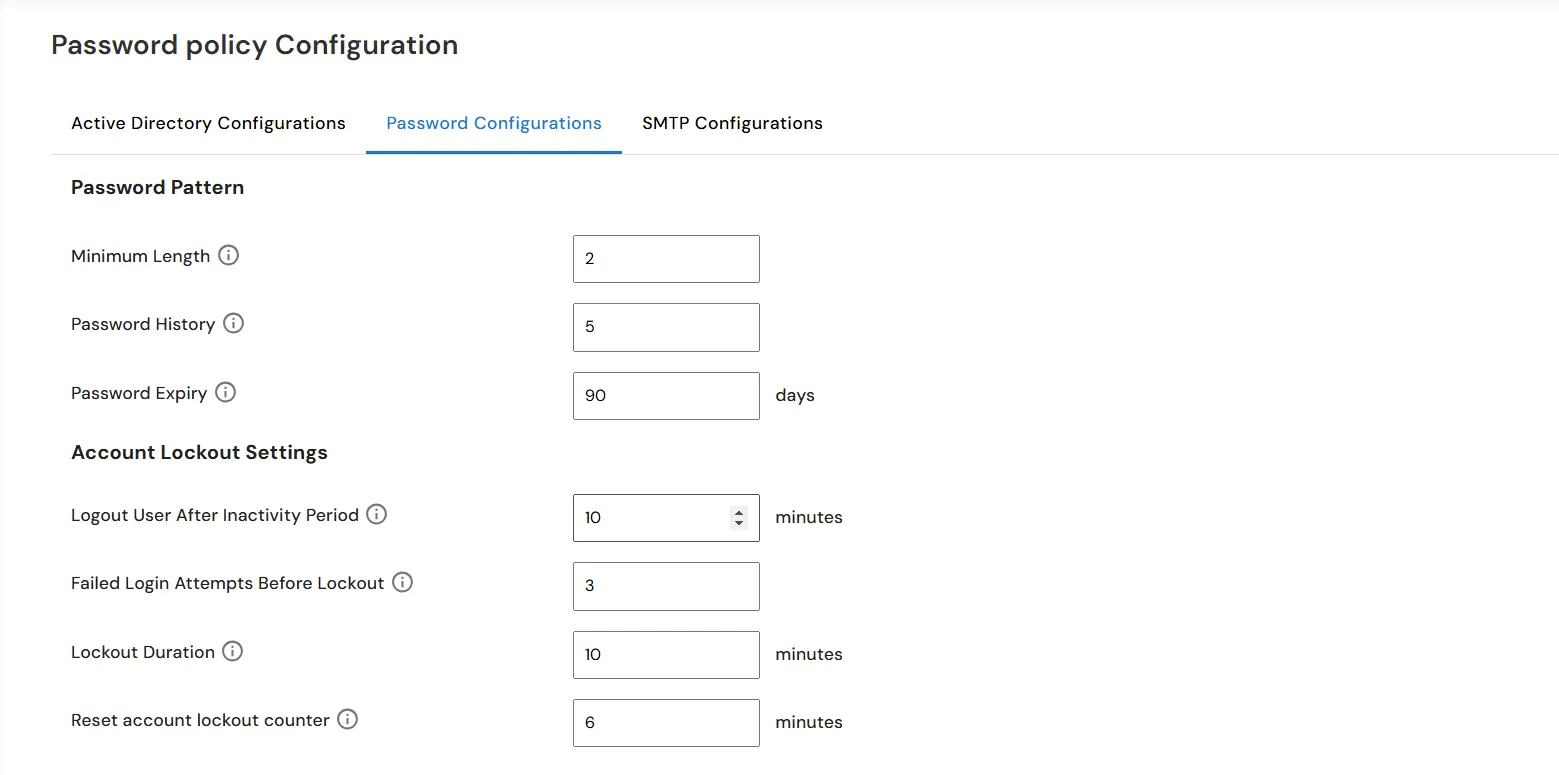
Task: Click the Minimum Length info icon
Action: 229,255
